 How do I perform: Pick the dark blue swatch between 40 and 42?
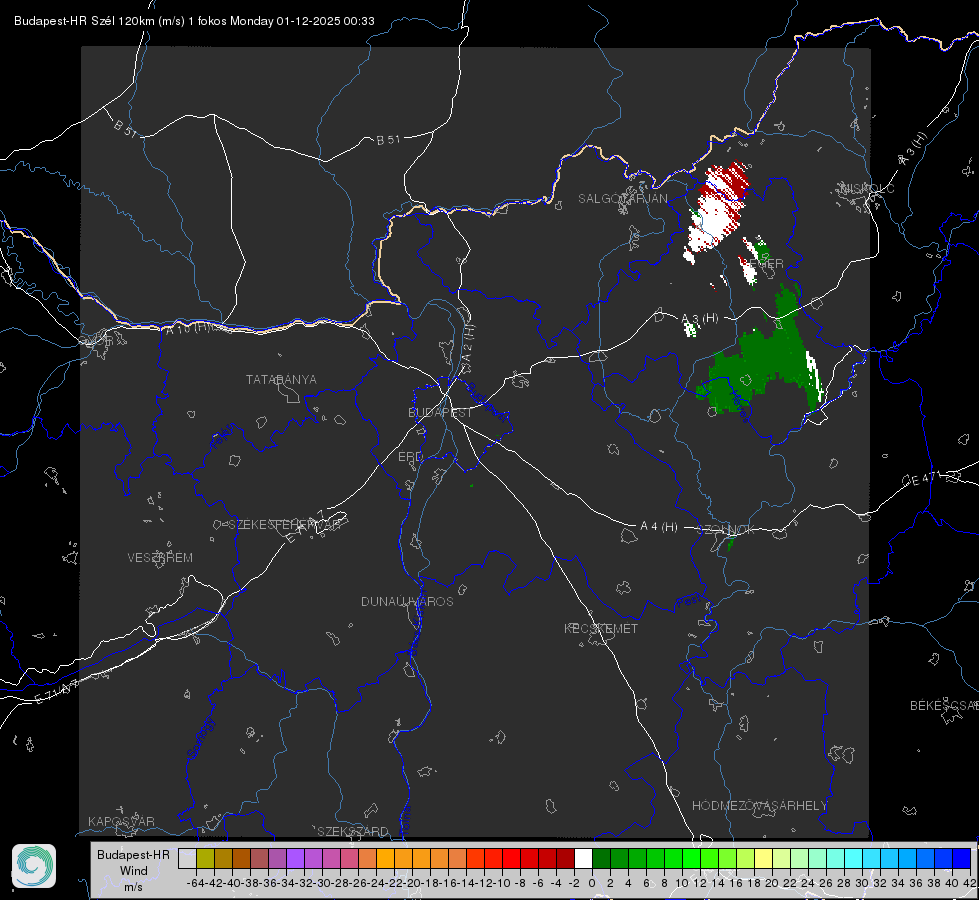tap(962, 858)
